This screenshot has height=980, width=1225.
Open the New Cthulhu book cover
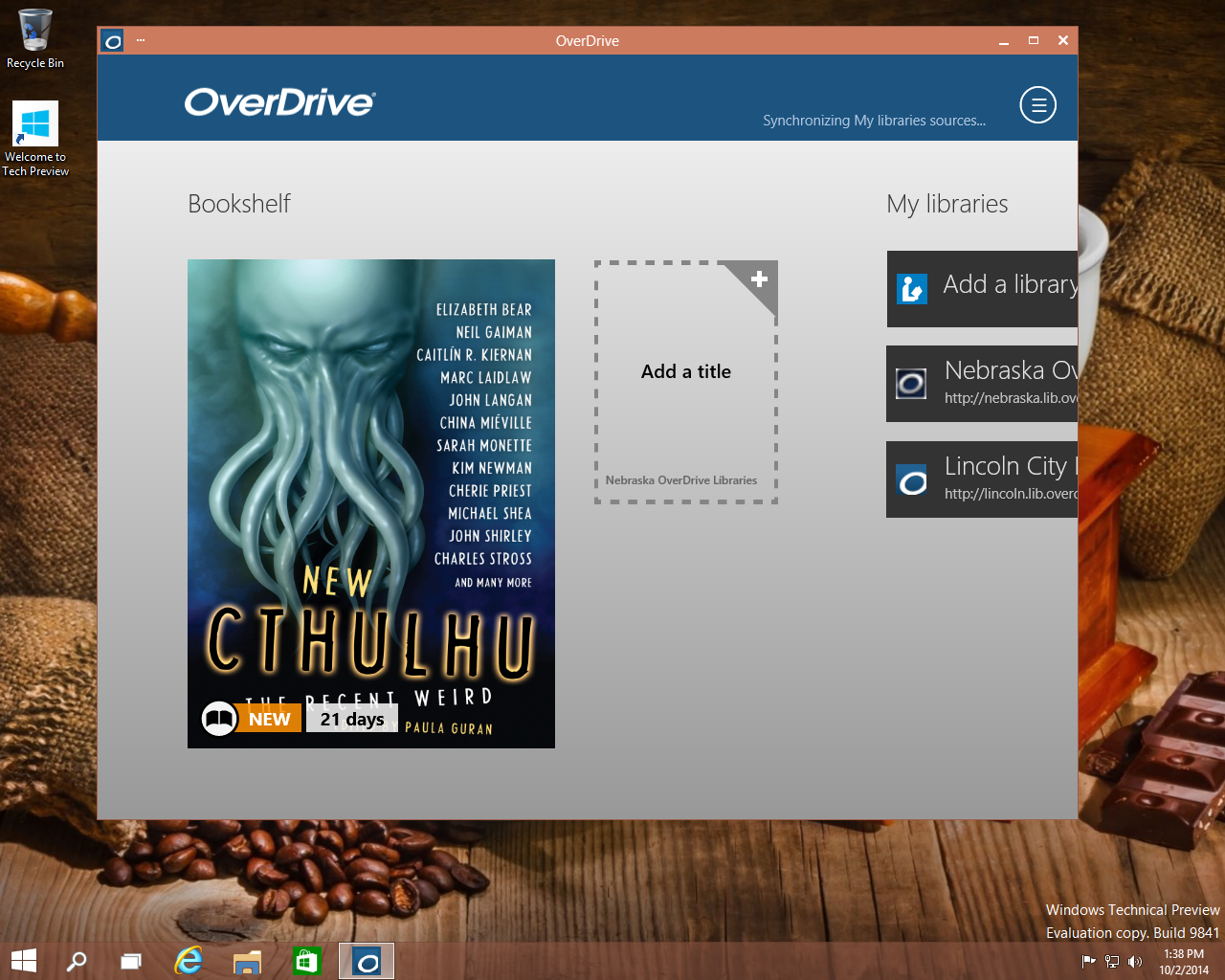pos(371,503)
